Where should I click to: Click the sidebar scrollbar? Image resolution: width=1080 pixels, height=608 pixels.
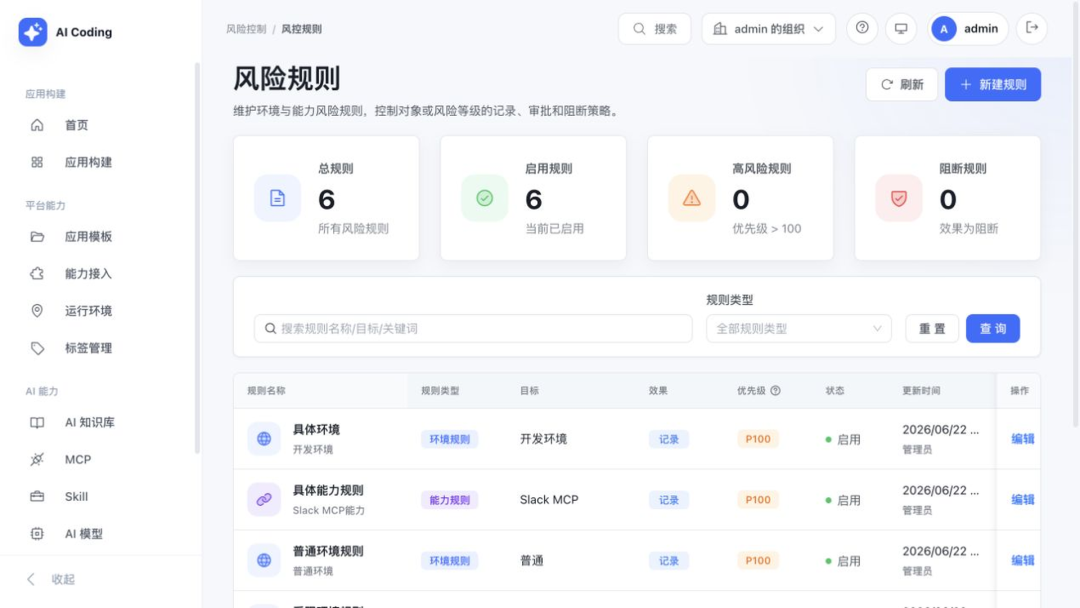click(197, 258)
